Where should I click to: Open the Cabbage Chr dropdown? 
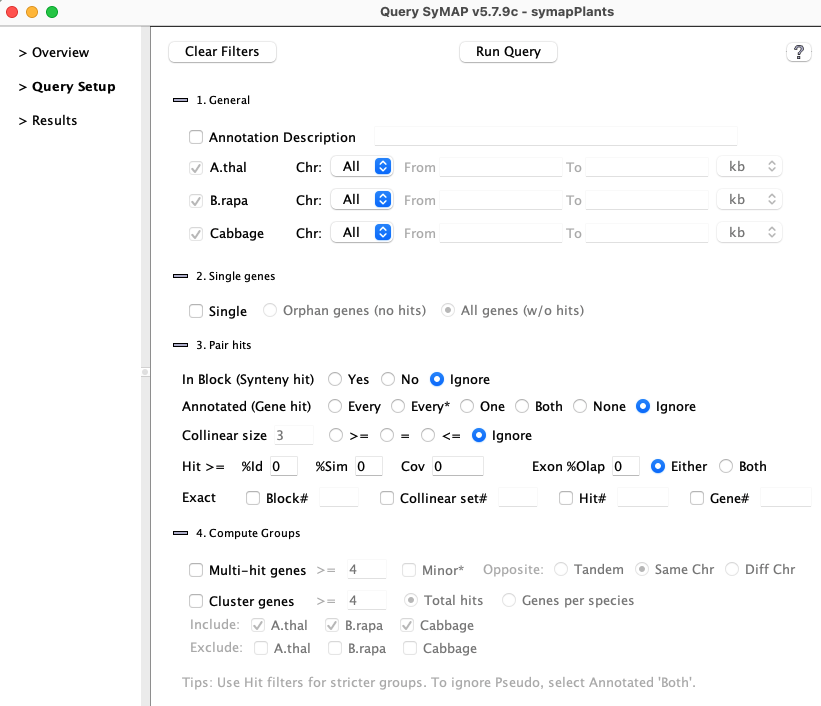click(362, 233)
